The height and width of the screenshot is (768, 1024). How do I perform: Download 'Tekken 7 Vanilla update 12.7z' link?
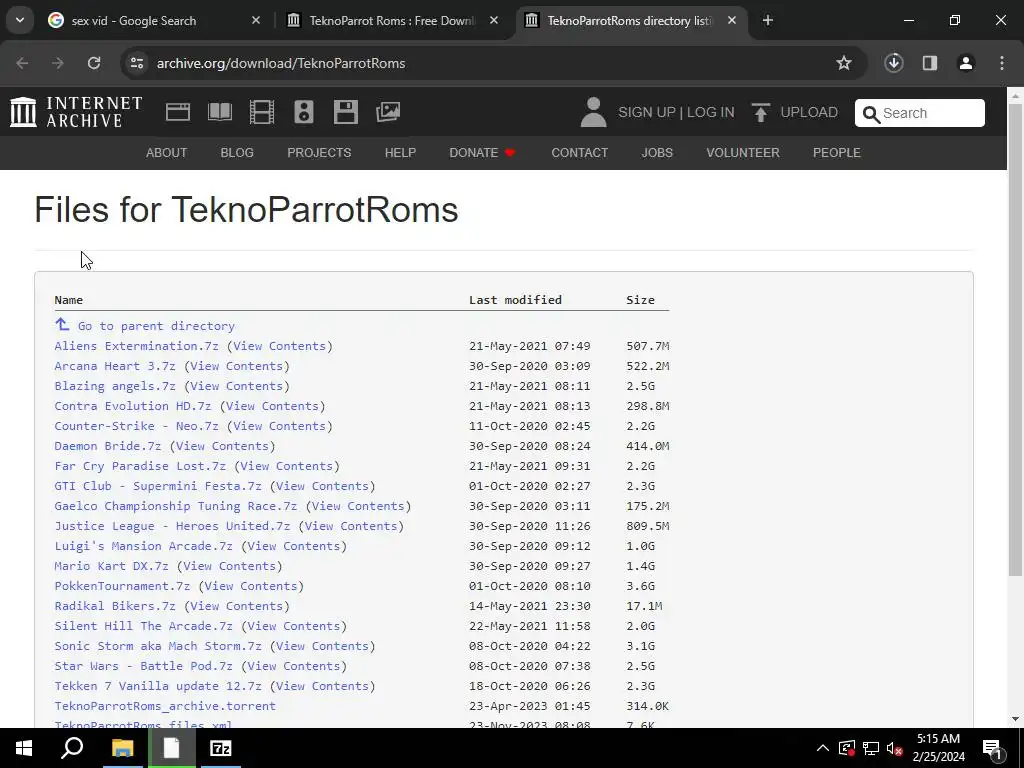158,686
